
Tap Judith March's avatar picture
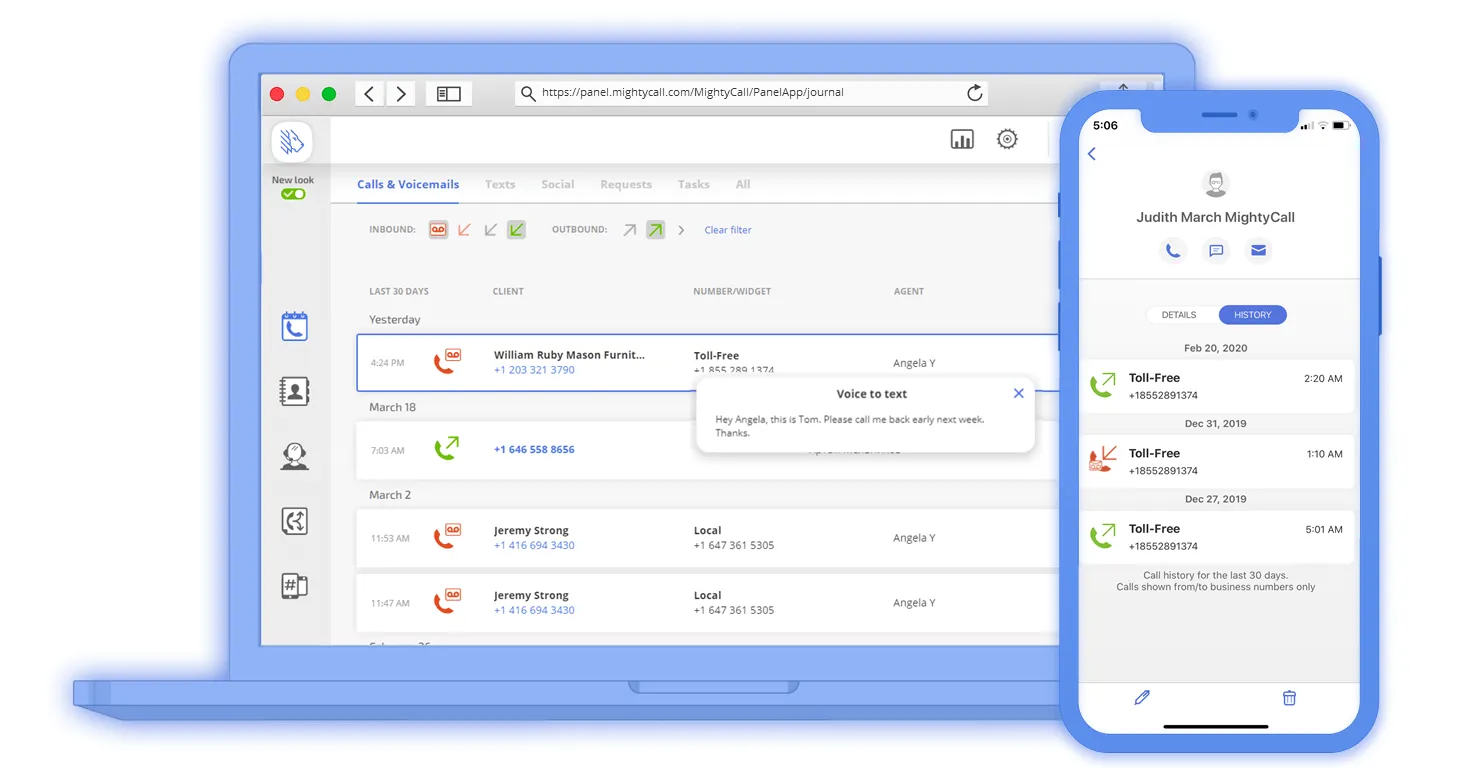[x=1215, y=184]
